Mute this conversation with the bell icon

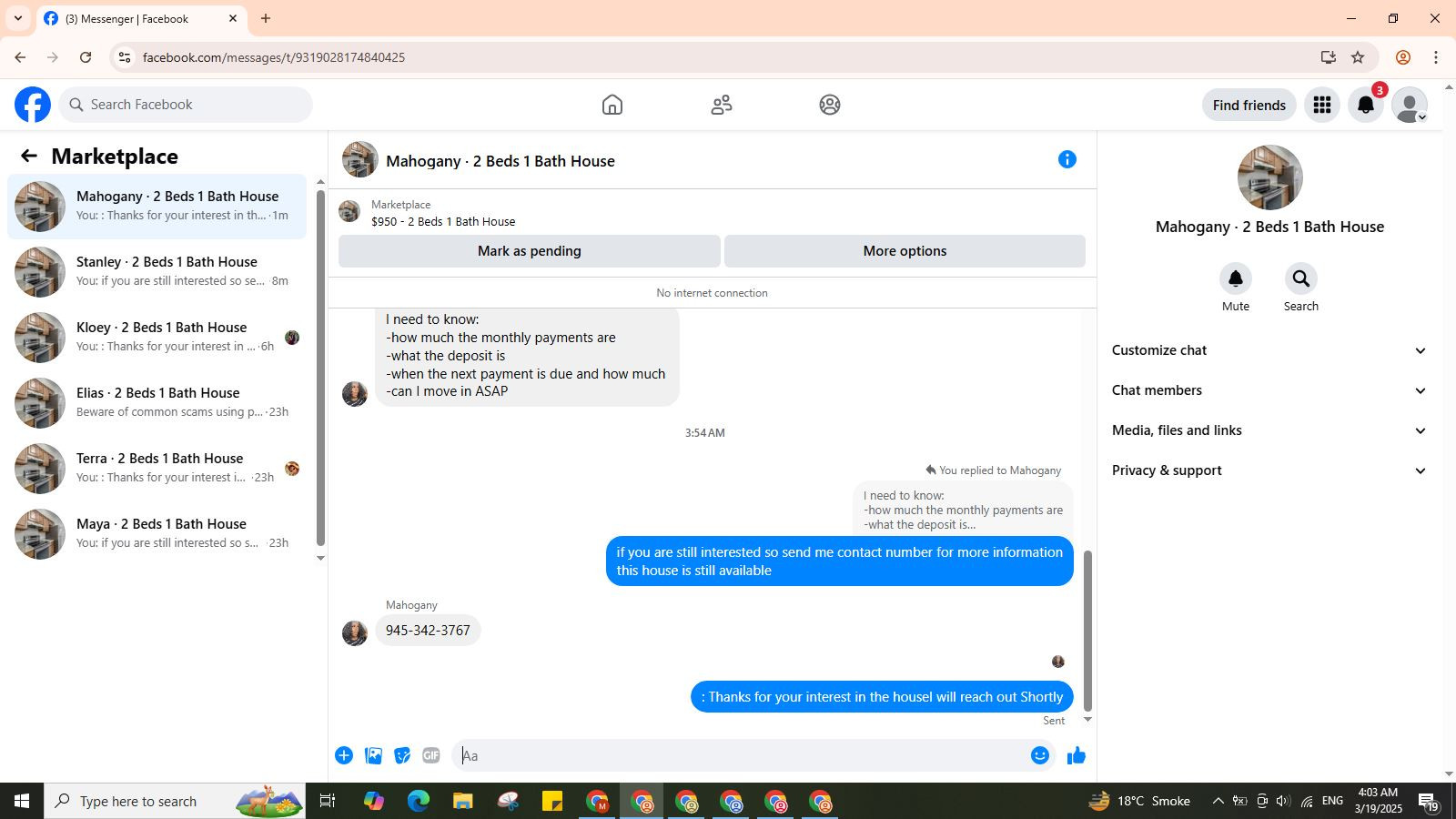[1236, 278]
